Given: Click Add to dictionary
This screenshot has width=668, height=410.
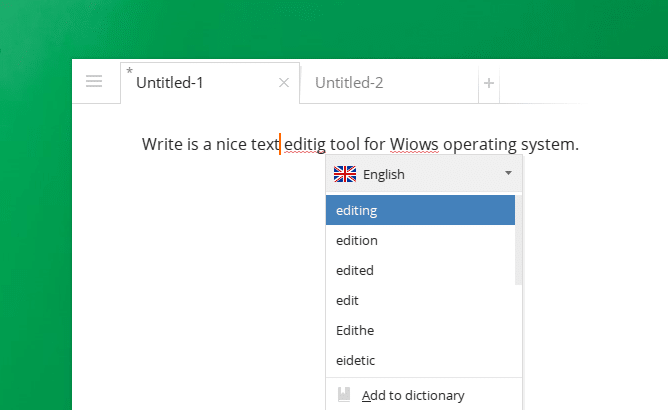Looking at the screenshot, I should (424, 395).
